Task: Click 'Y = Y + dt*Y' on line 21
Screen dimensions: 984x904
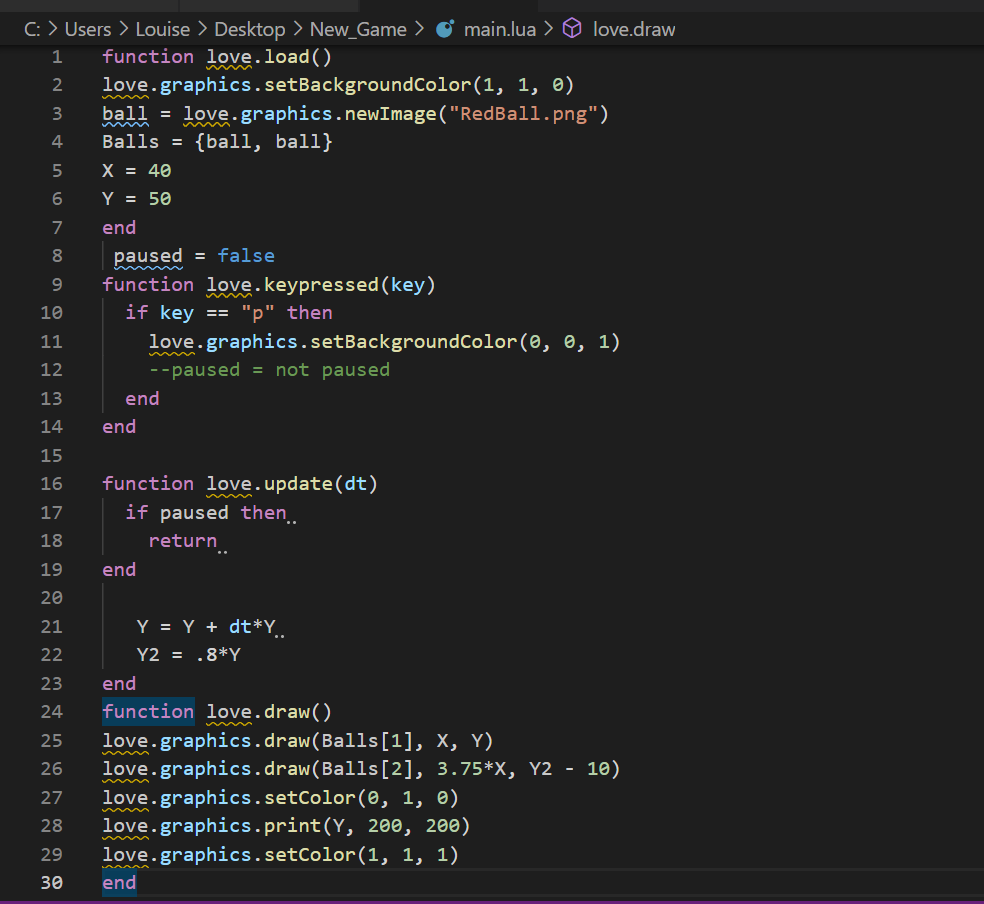Action: 206,627
